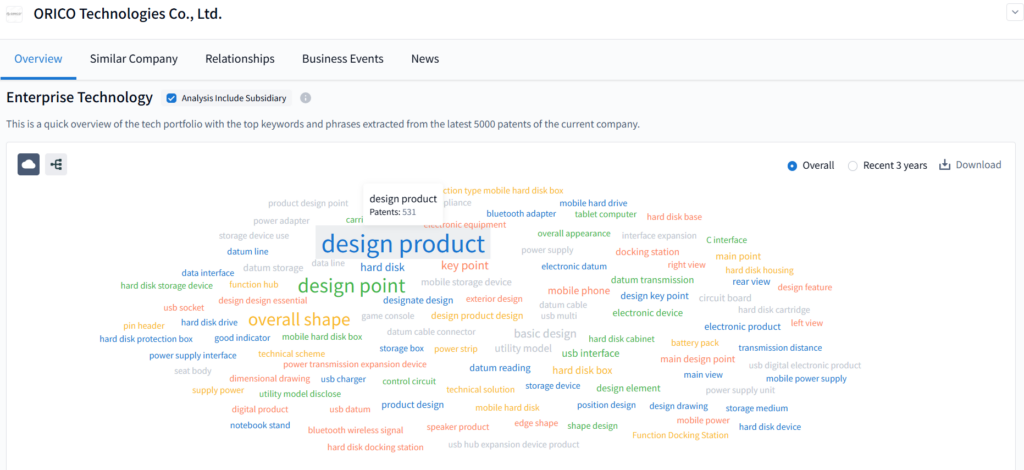
Task: Click the ORICO company logo
Action: click(x=15, y=15)
